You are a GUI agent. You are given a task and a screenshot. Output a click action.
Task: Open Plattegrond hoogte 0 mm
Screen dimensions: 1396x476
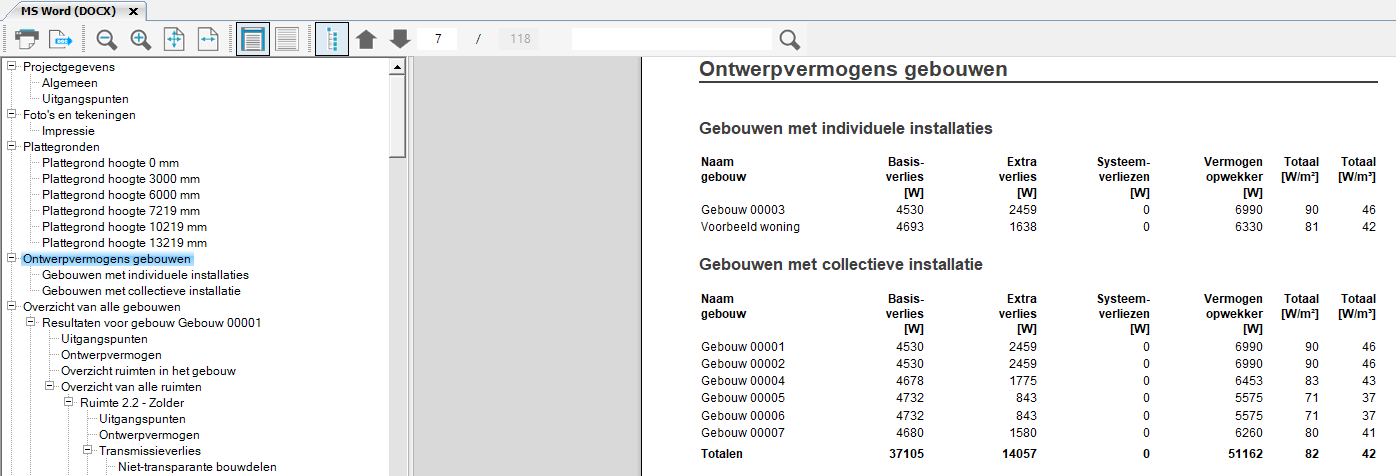[110, 163]
